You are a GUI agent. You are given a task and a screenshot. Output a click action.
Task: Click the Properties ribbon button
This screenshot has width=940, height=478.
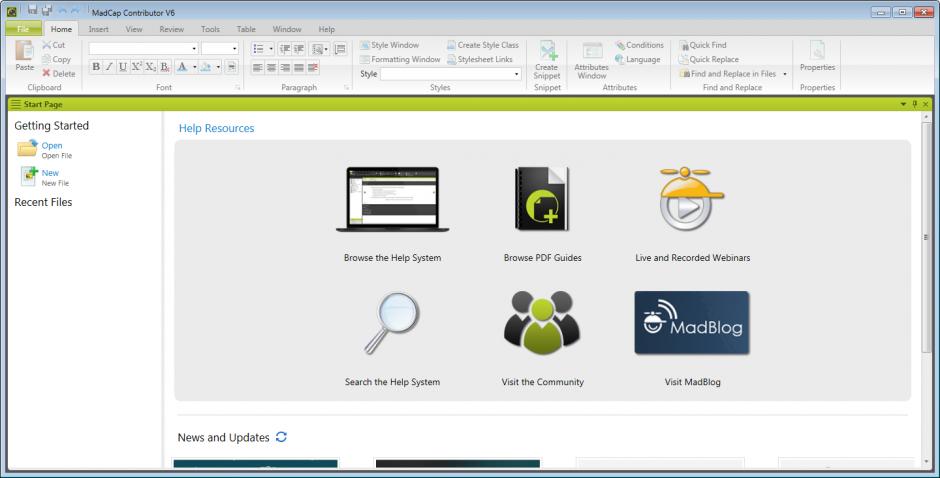point(817,56)
